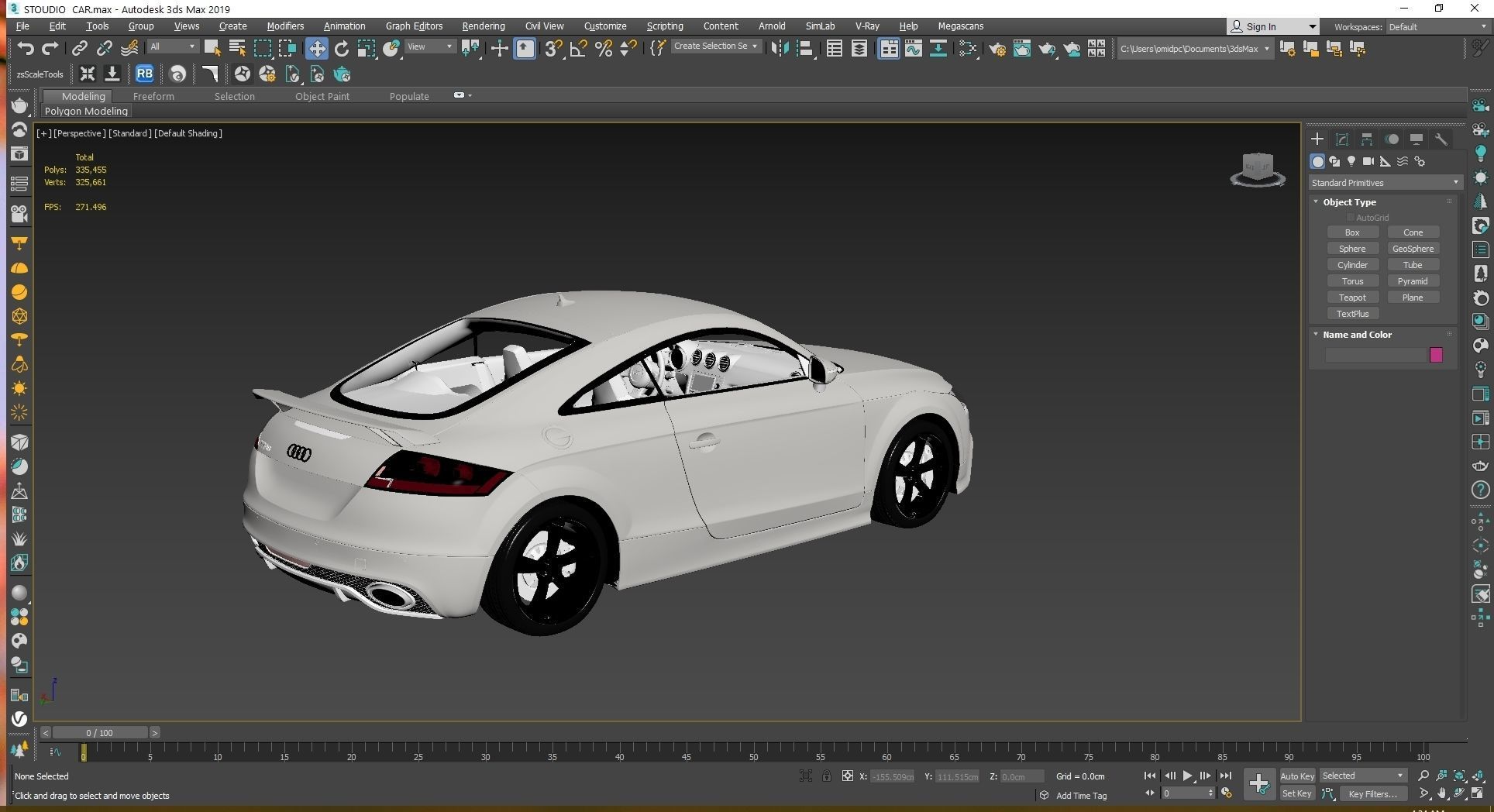
Task: Click the pink object color swatch
Action: (x=1436, y=355)
